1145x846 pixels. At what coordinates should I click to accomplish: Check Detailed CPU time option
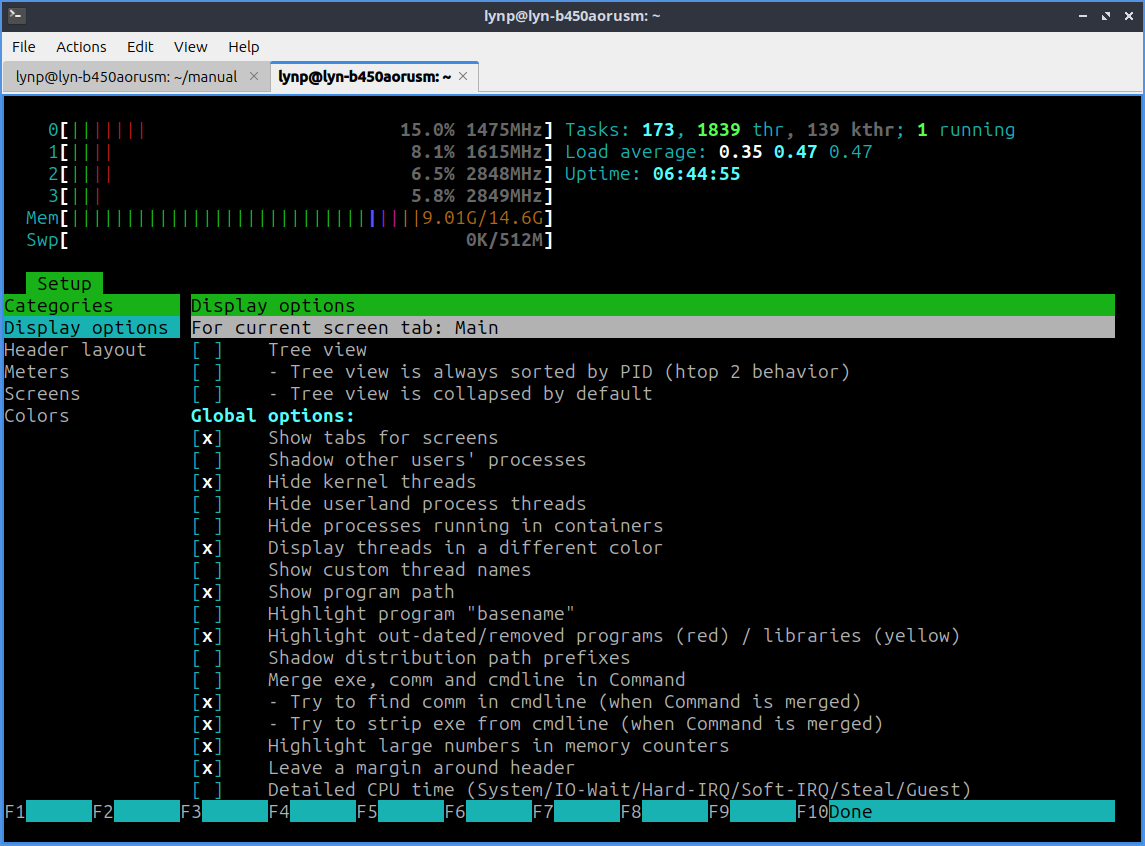tap(207, 790)
